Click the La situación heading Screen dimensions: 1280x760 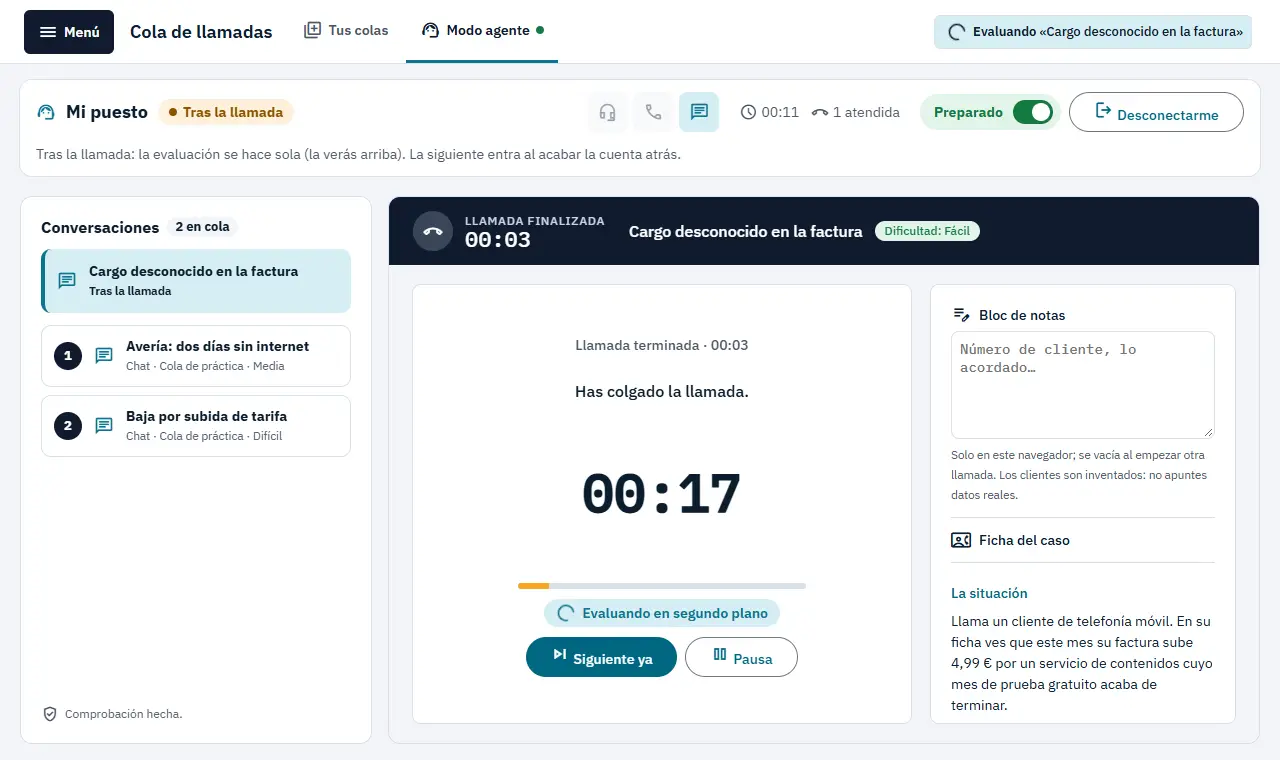coord(989,593)
